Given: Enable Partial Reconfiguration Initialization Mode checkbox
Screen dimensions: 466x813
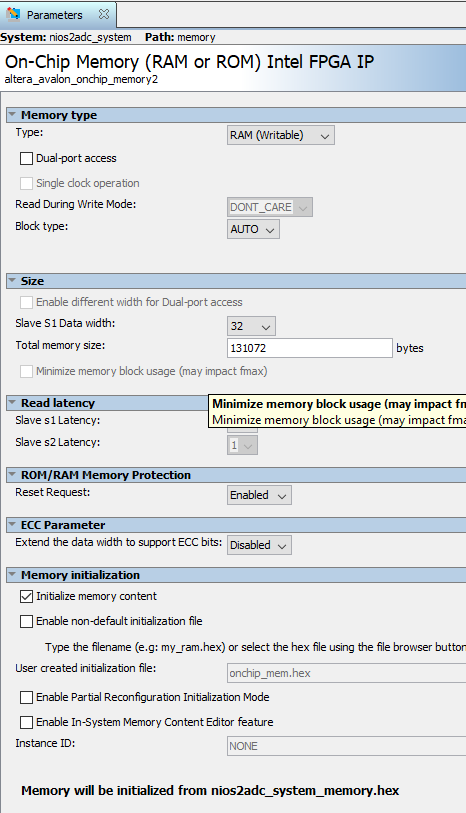Looking at the screenshot, I should (x=26, y=697).
